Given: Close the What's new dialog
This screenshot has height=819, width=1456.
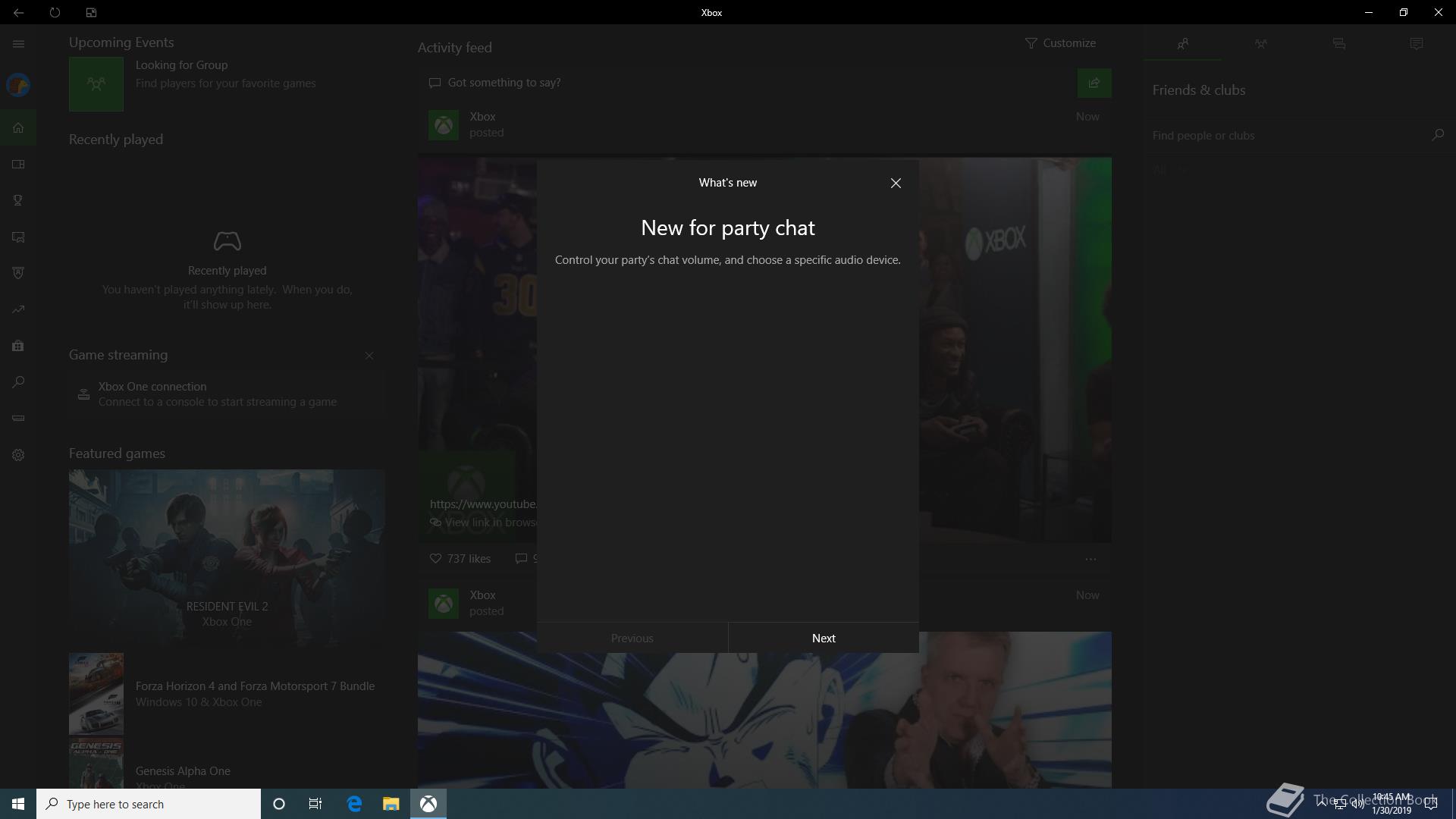Looking at the screenshot, I should (896, 183).
